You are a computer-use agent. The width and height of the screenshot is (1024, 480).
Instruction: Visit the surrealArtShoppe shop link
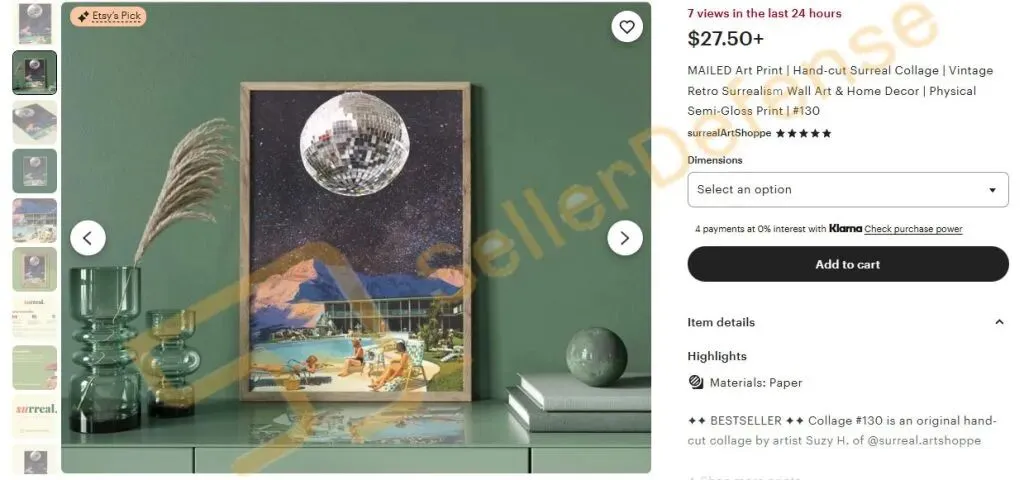click(x=729, y=133)
